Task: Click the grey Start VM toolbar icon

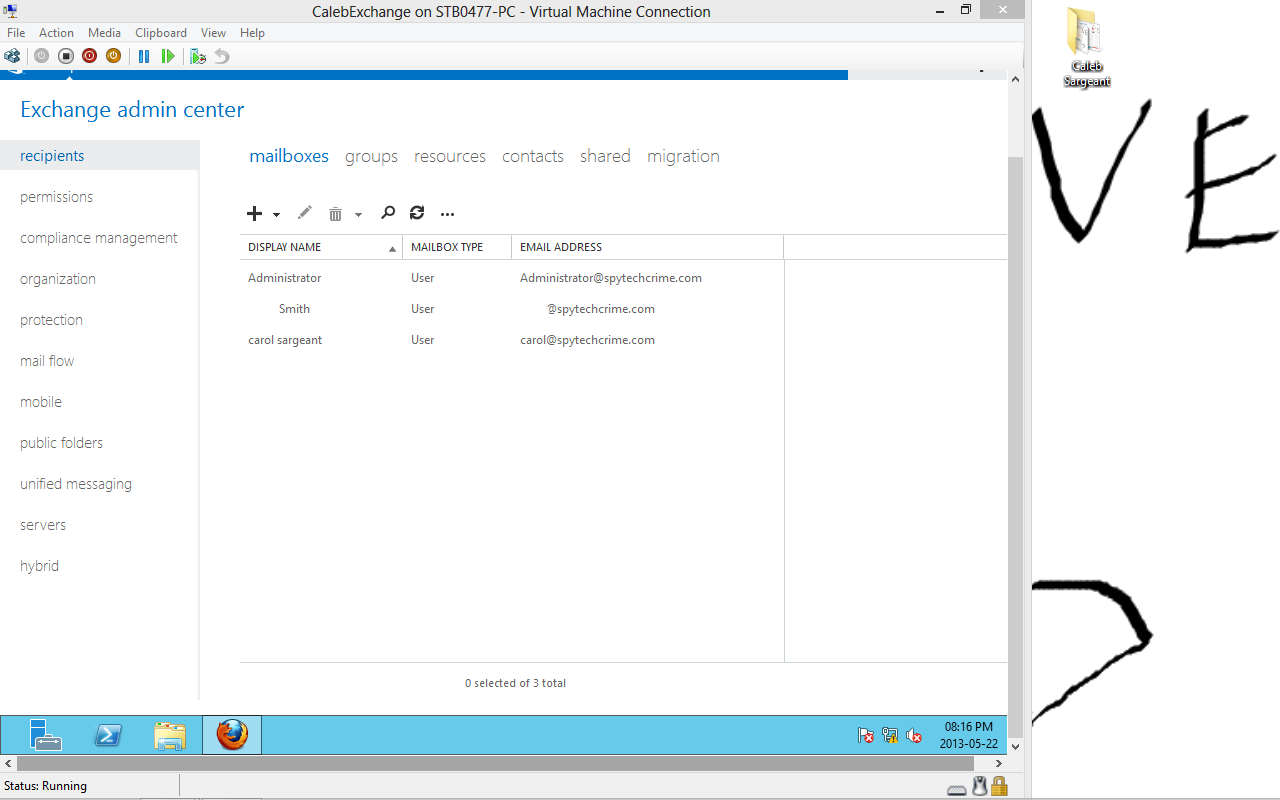Action: tap(41, 56)
